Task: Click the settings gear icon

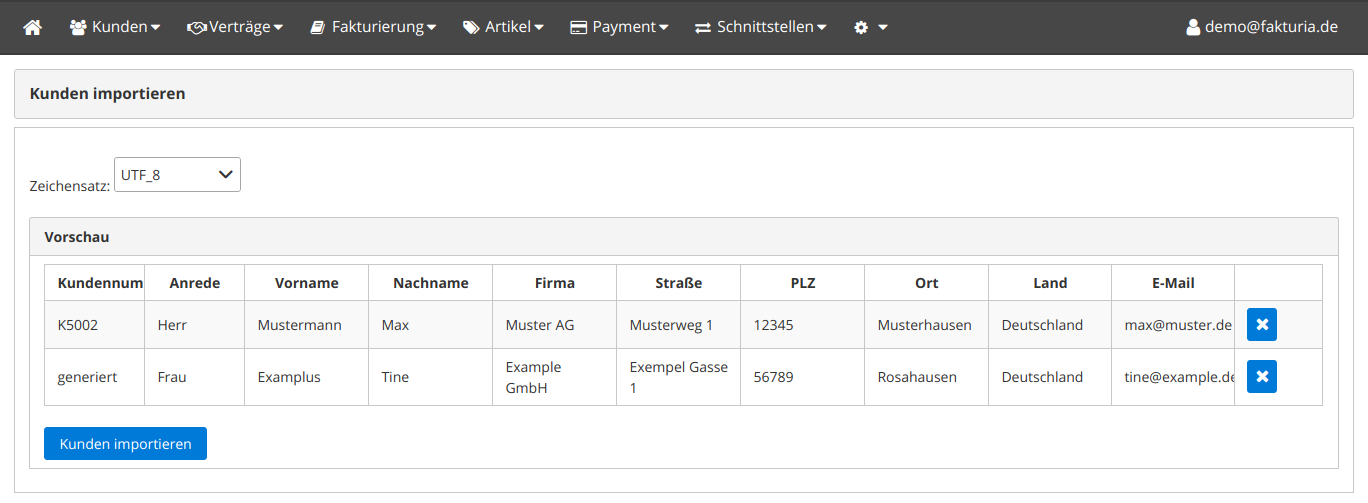Action: (861, 28)
